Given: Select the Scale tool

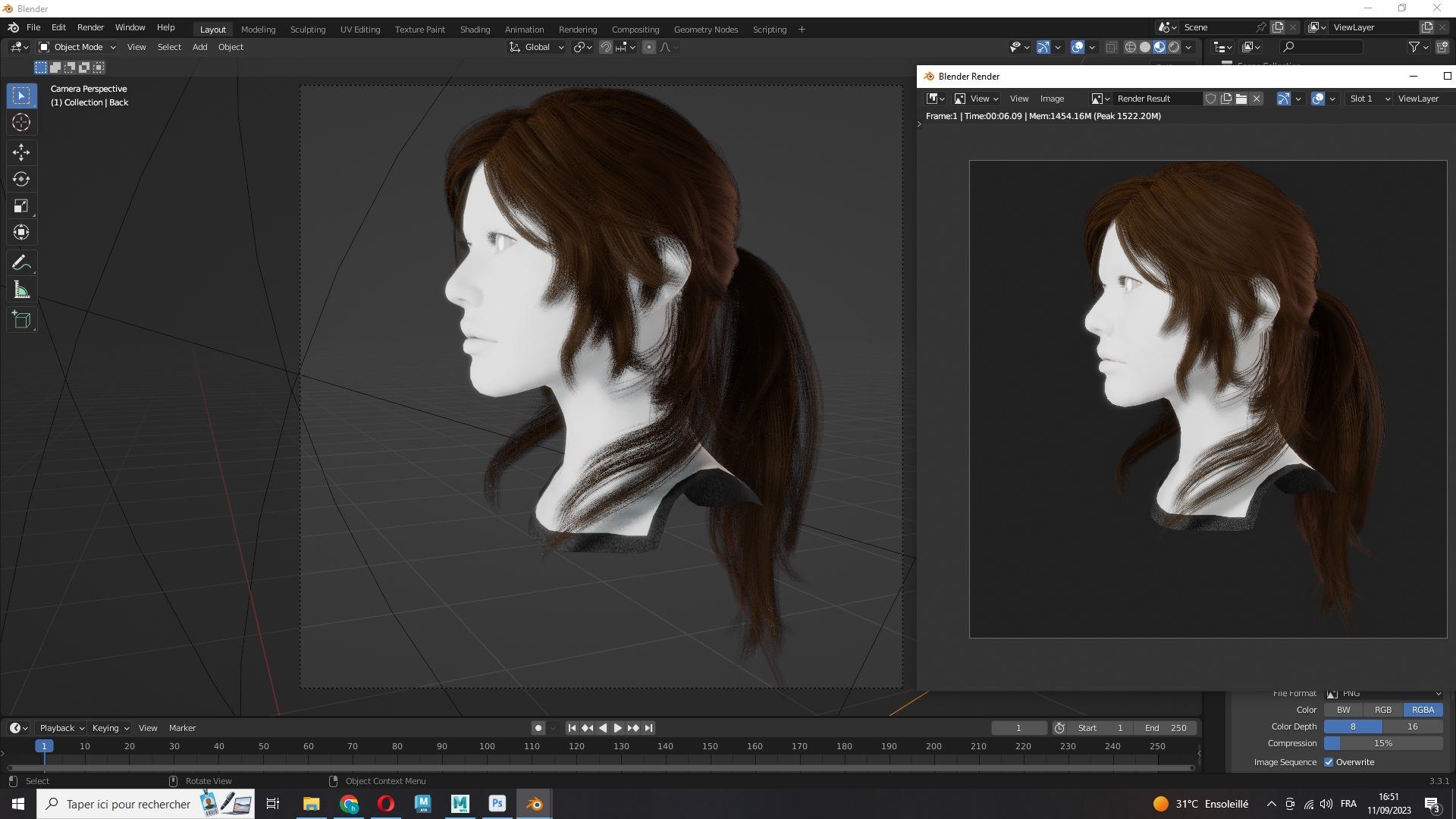Looking at the screenshot, I should (21, 206).
